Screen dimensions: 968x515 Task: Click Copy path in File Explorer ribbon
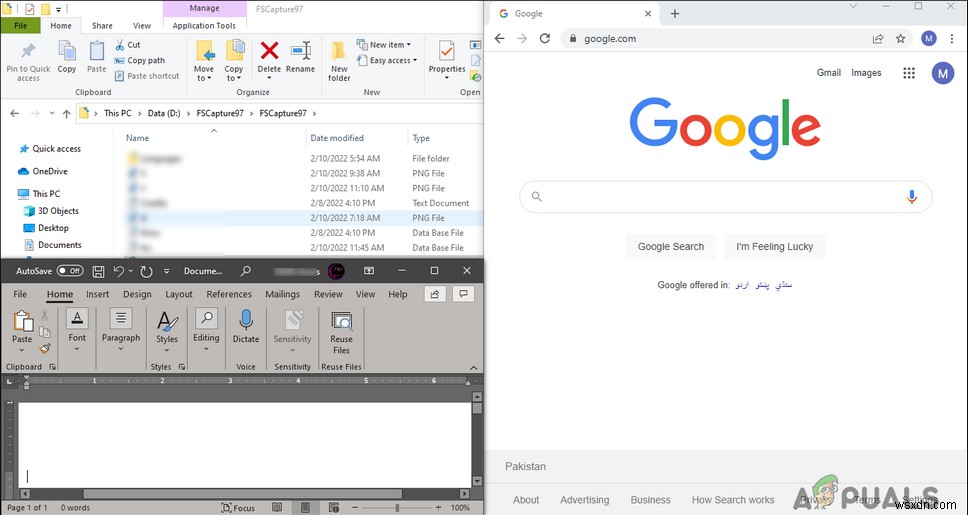point(140,61)
